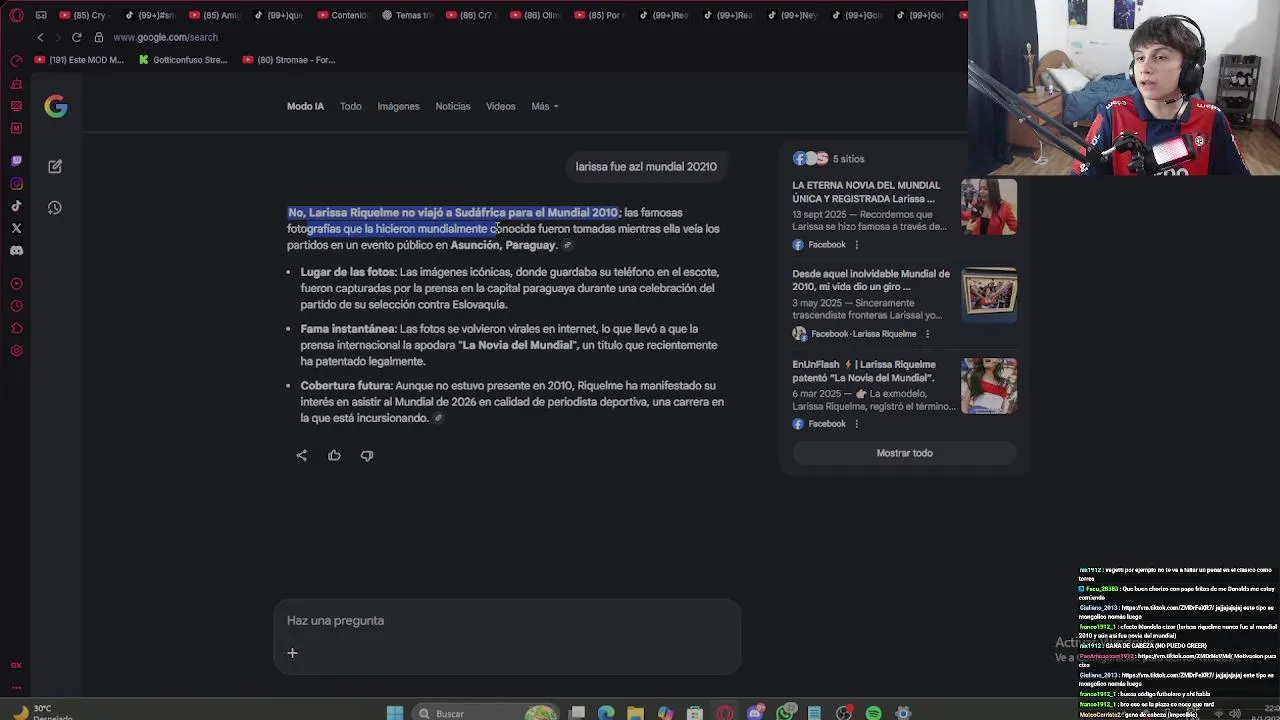Screen dimensions: 1280x720
Task: Open options for the Facebook · Larissa Riquelme result
Action: click(927, 334)
